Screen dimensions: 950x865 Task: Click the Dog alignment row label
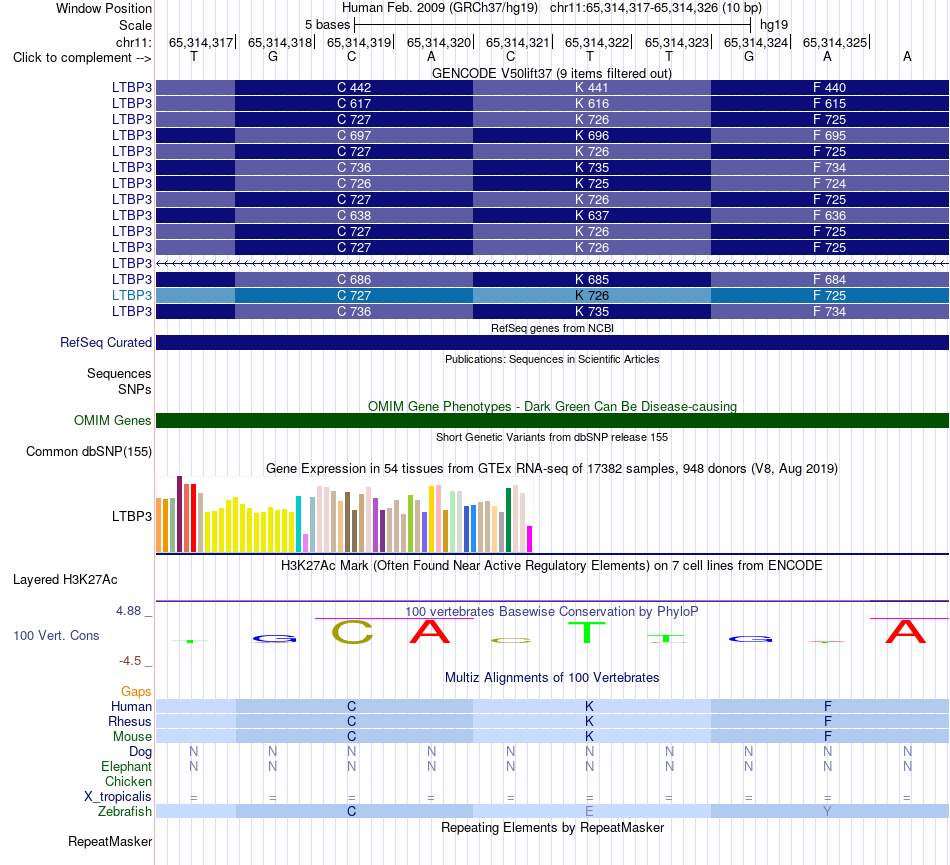tap(140, 752)
